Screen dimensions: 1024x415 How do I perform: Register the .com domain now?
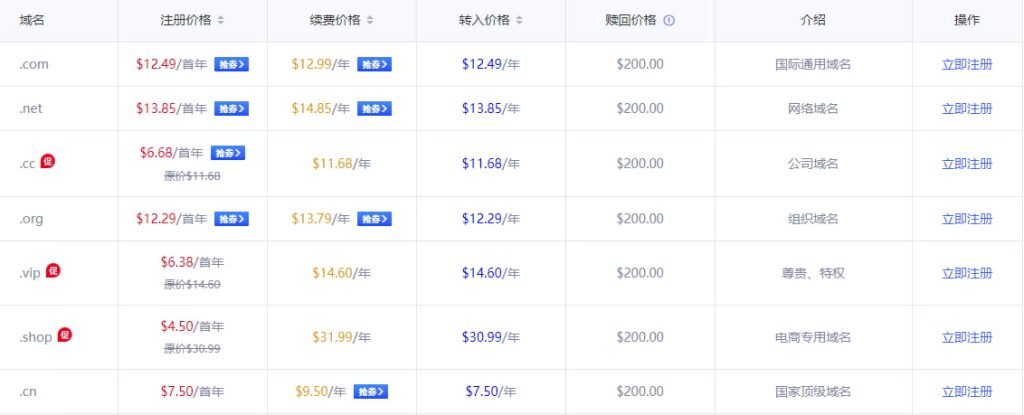(967, 65)
